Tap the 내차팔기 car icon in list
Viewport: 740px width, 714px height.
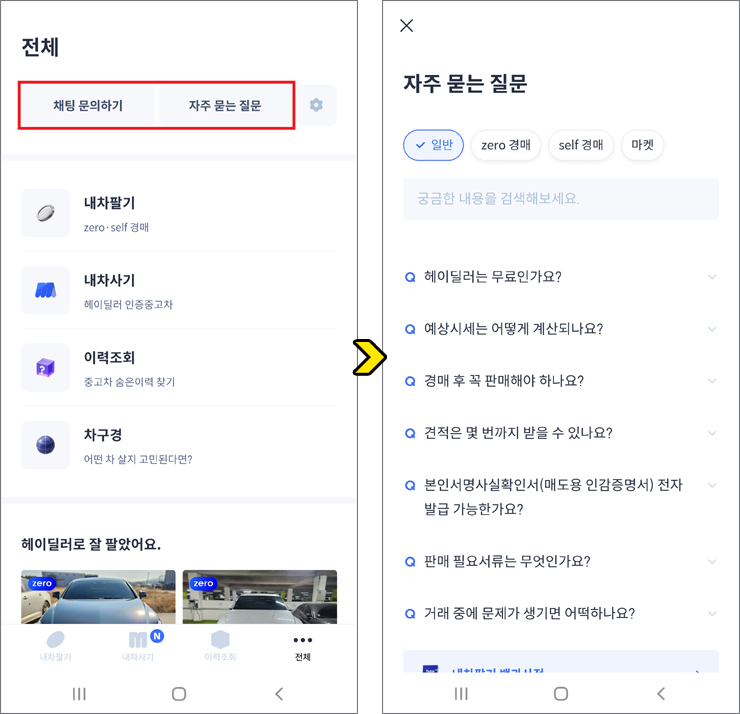click(x=46, y=213)
